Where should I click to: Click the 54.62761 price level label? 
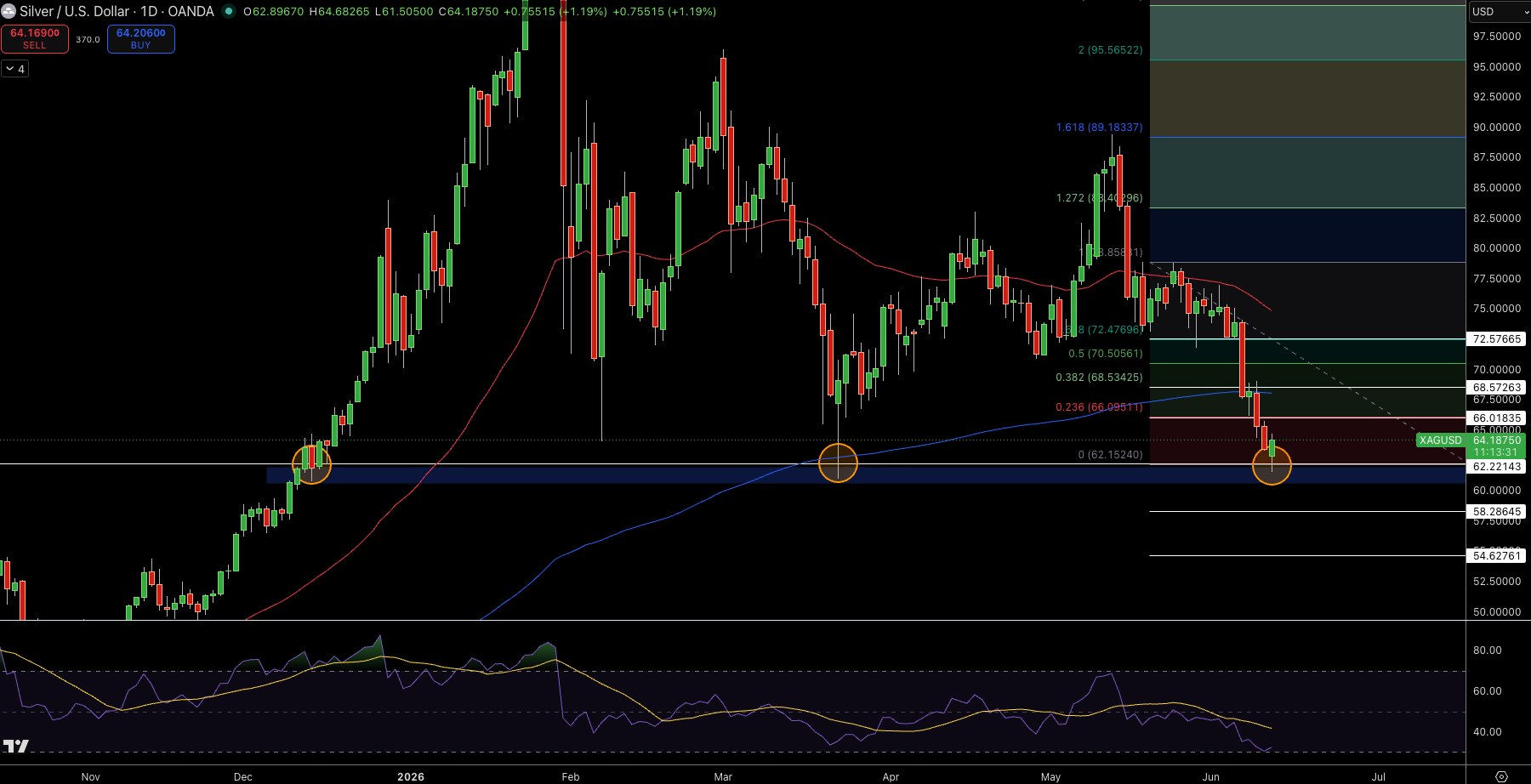point(1497,556)
